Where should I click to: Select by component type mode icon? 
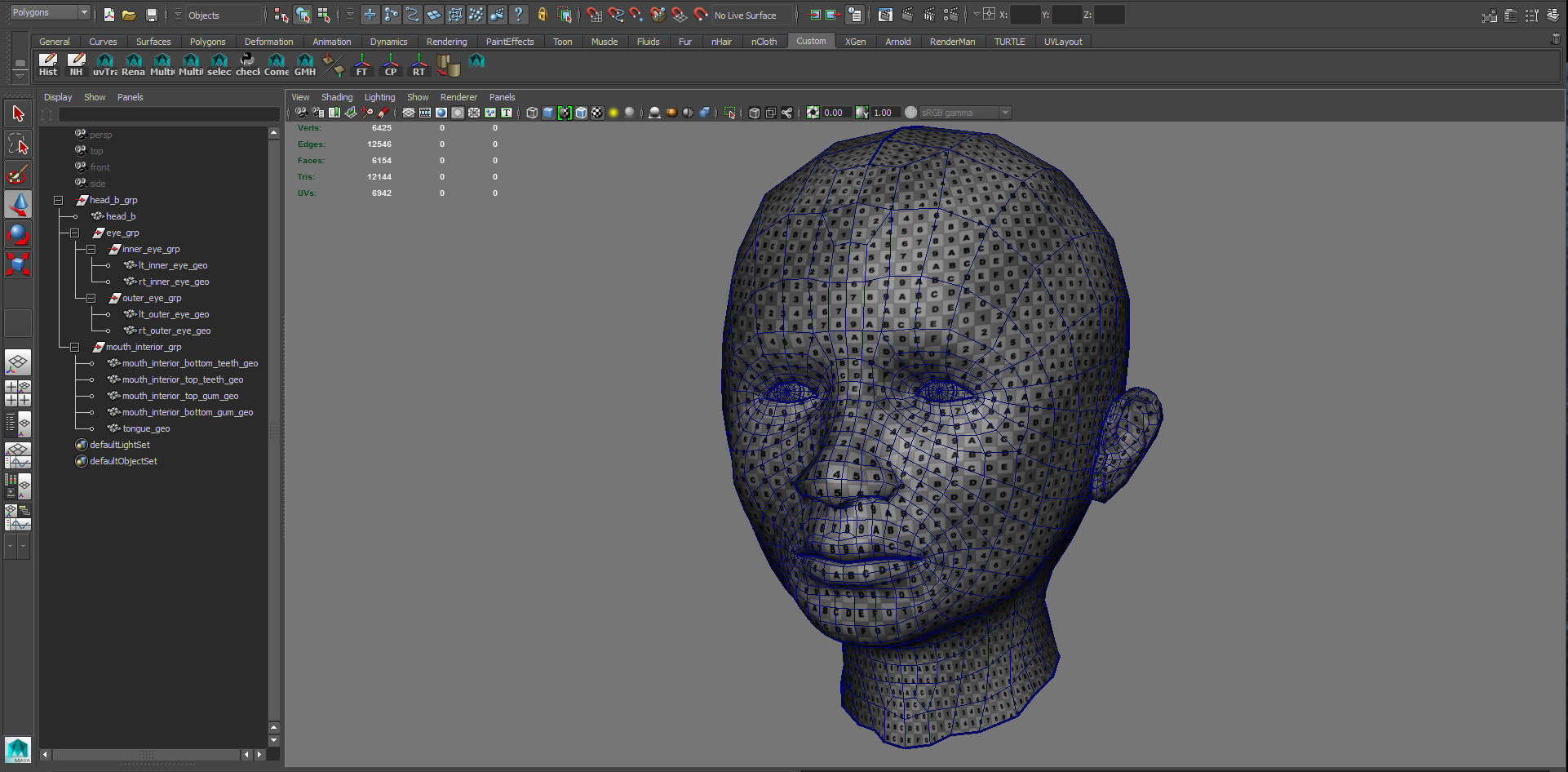tap(324, 15)
